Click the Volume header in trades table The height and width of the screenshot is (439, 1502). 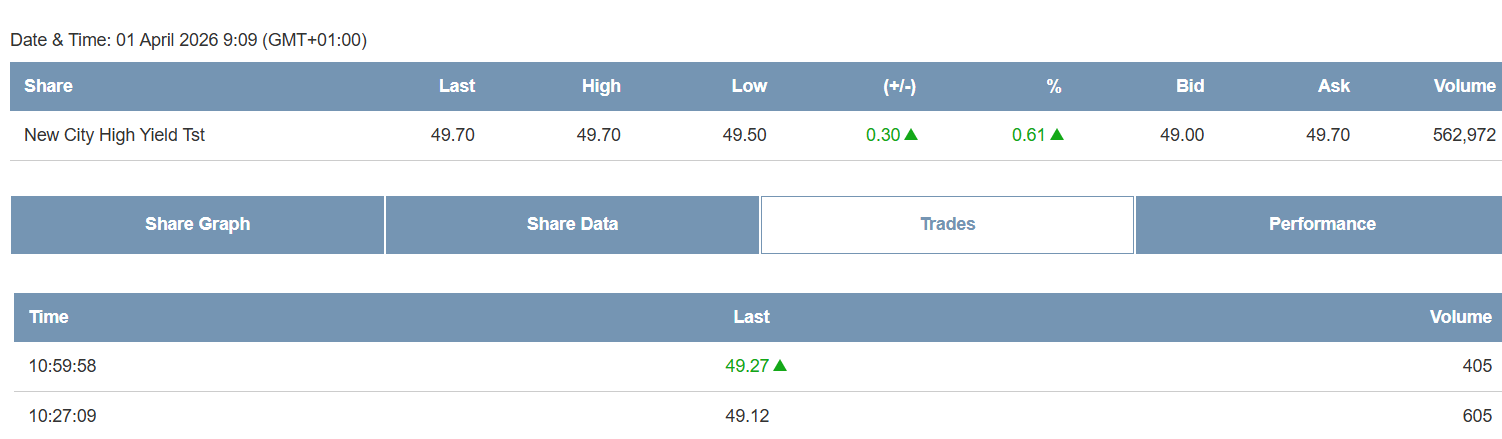1460,317
